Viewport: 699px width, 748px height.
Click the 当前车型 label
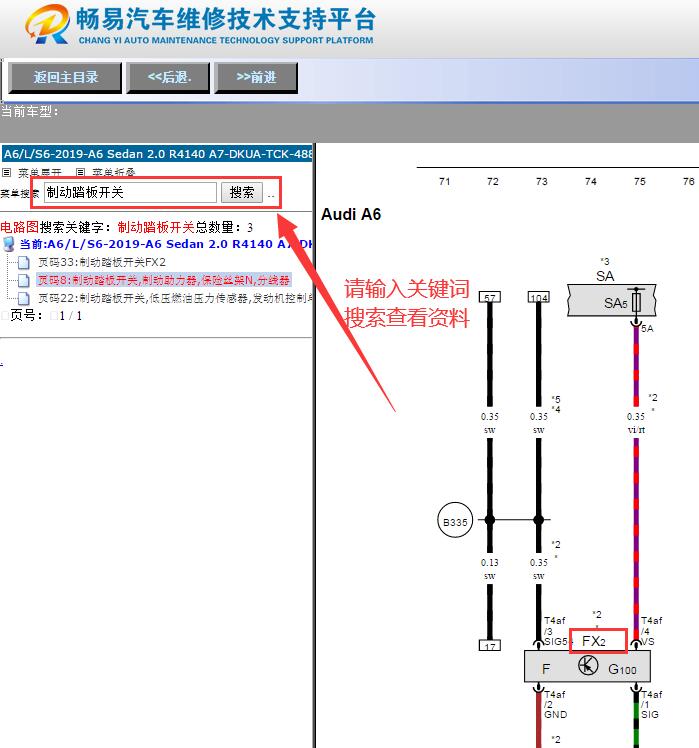(x=29, y=112)
